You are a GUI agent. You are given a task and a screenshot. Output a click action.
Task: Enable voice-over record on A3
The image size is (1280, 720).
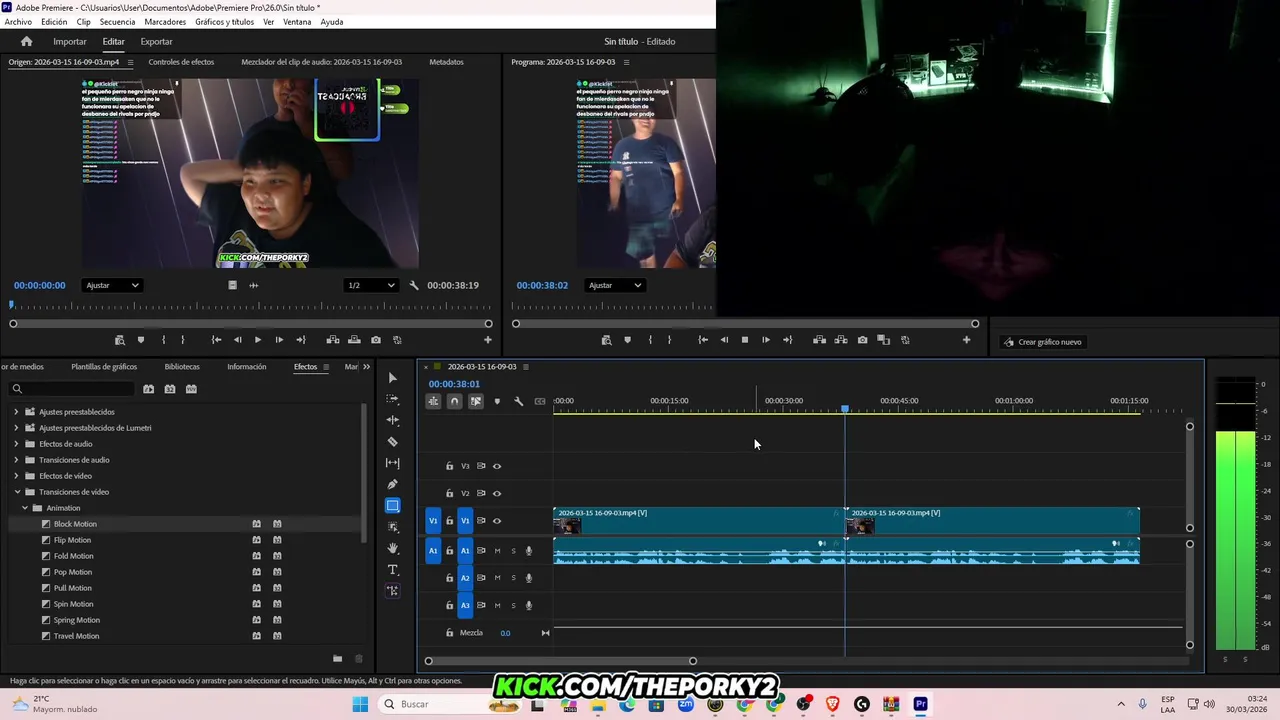[529, 605]
